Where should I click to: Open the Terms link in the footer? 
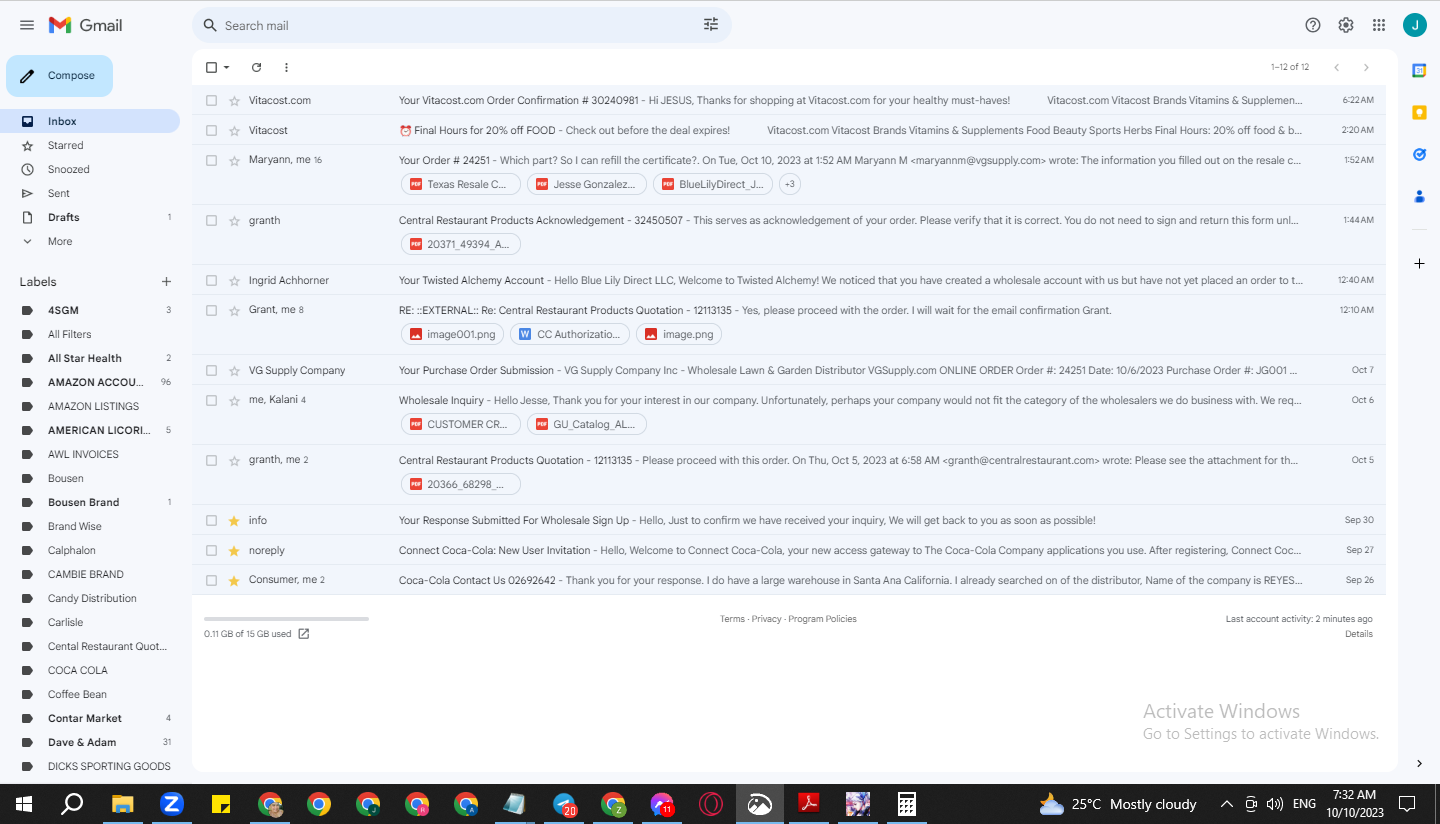(x=732, y=619)
